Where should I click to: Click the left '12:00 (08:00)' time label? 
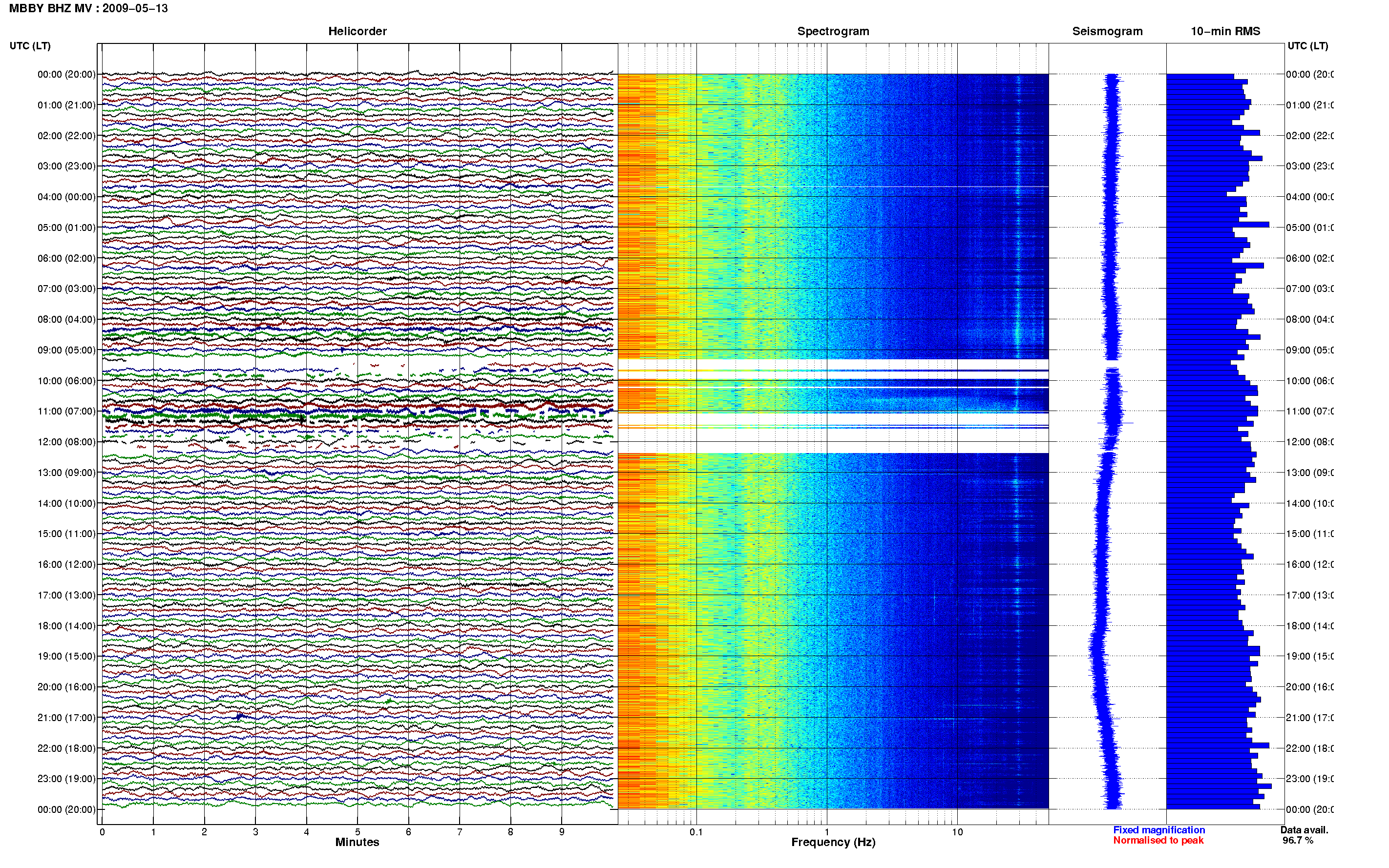66,442
